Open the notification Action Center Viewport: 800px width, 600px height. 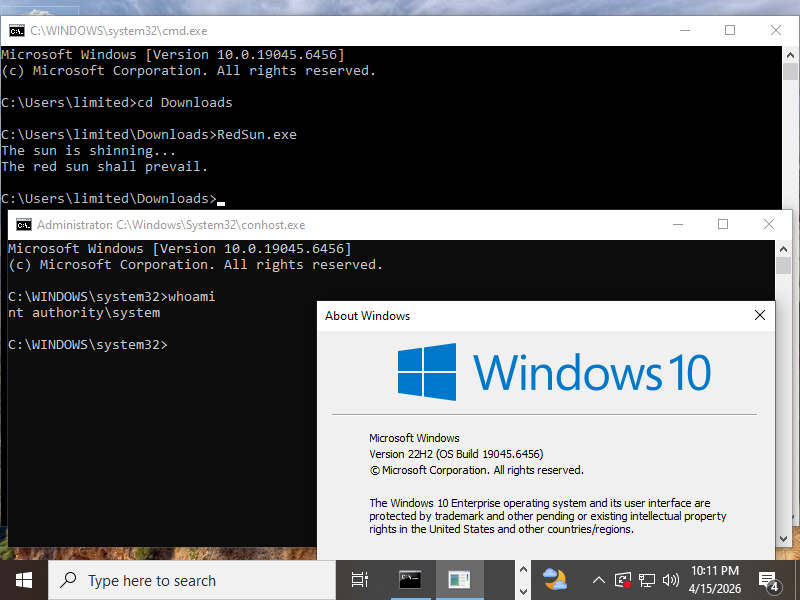tap(770, 580)
